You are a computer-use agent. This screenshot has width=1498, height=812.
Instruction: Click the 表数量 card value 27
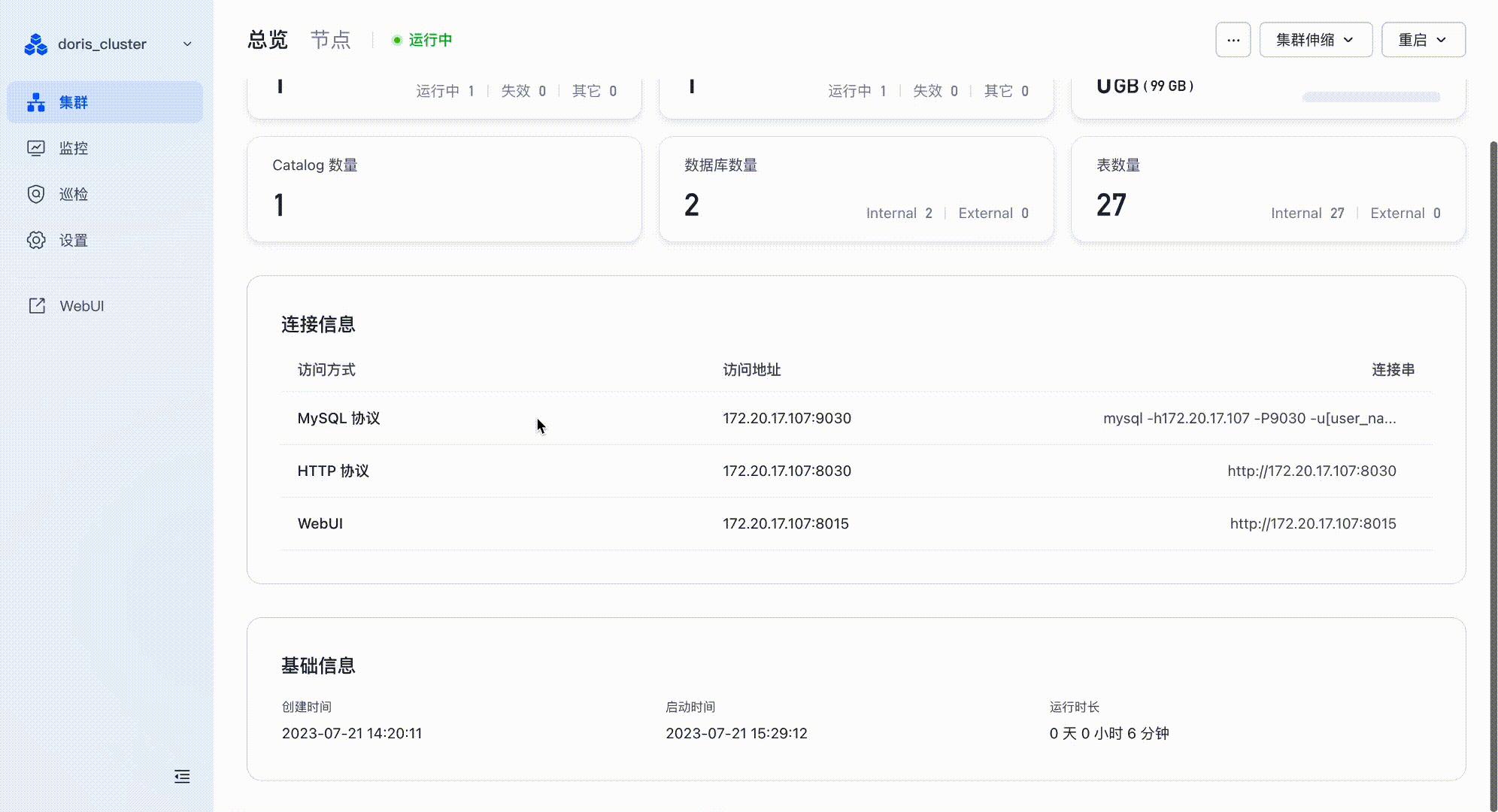click(1111, 205)
